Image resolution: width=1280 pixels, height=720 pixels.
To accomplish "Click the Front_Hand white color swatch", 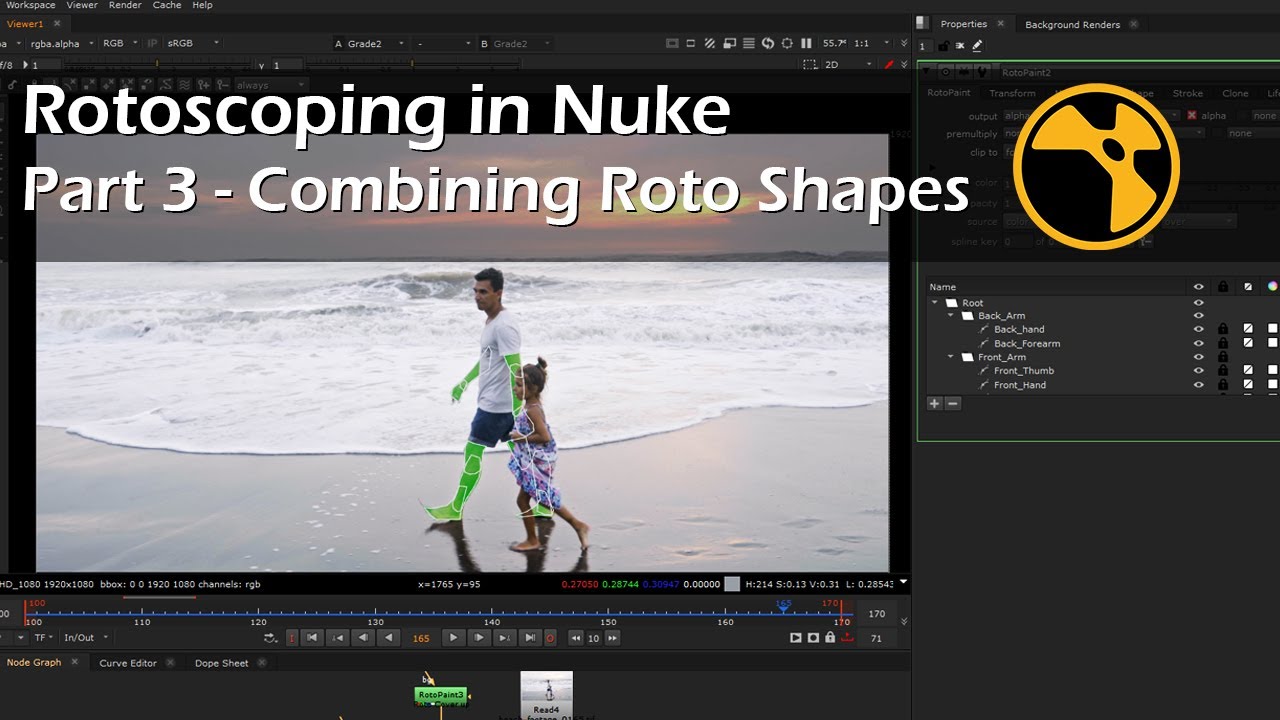I will pos(1272,384).
